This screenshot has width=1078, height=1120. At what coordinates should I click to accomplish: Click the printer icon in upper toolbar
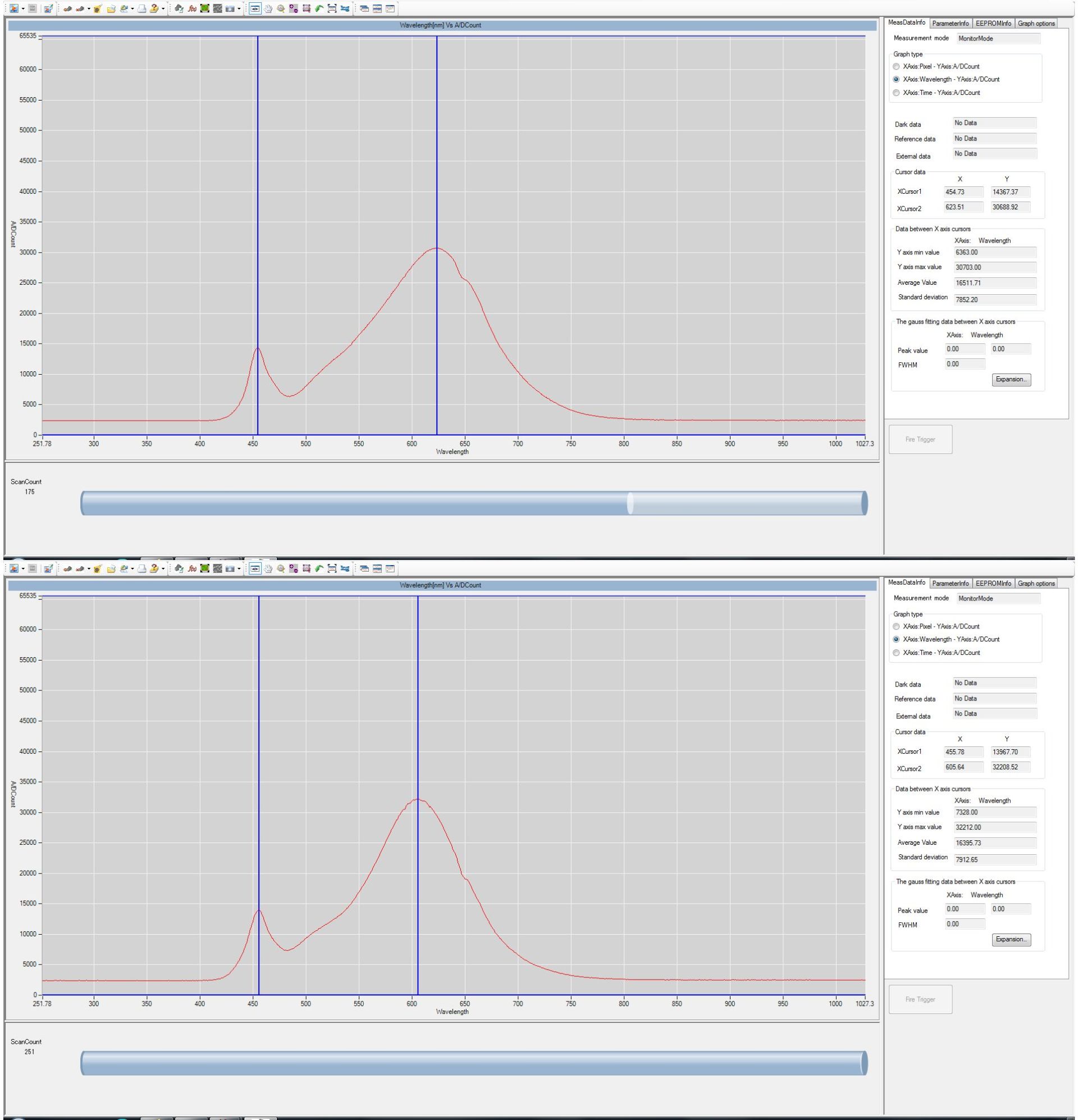tap(141, 8)
